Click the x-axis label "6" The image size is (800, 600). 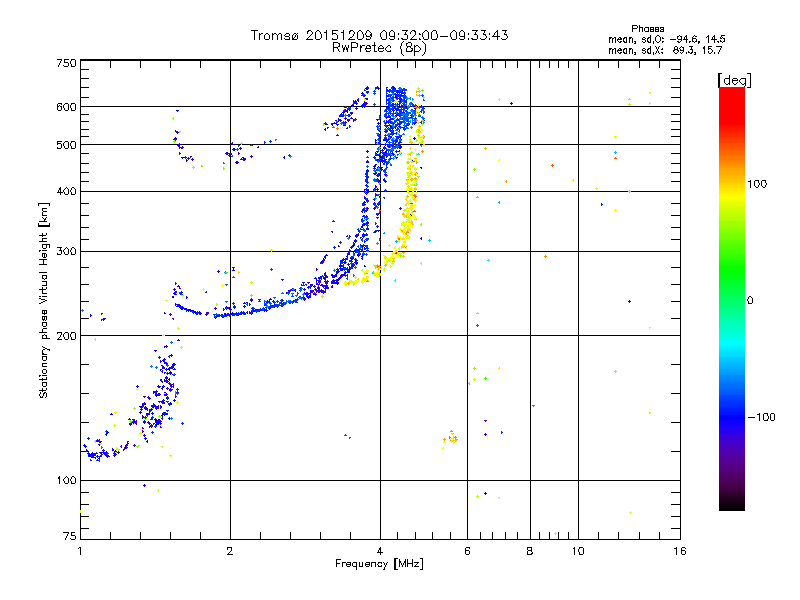point(467,551)
